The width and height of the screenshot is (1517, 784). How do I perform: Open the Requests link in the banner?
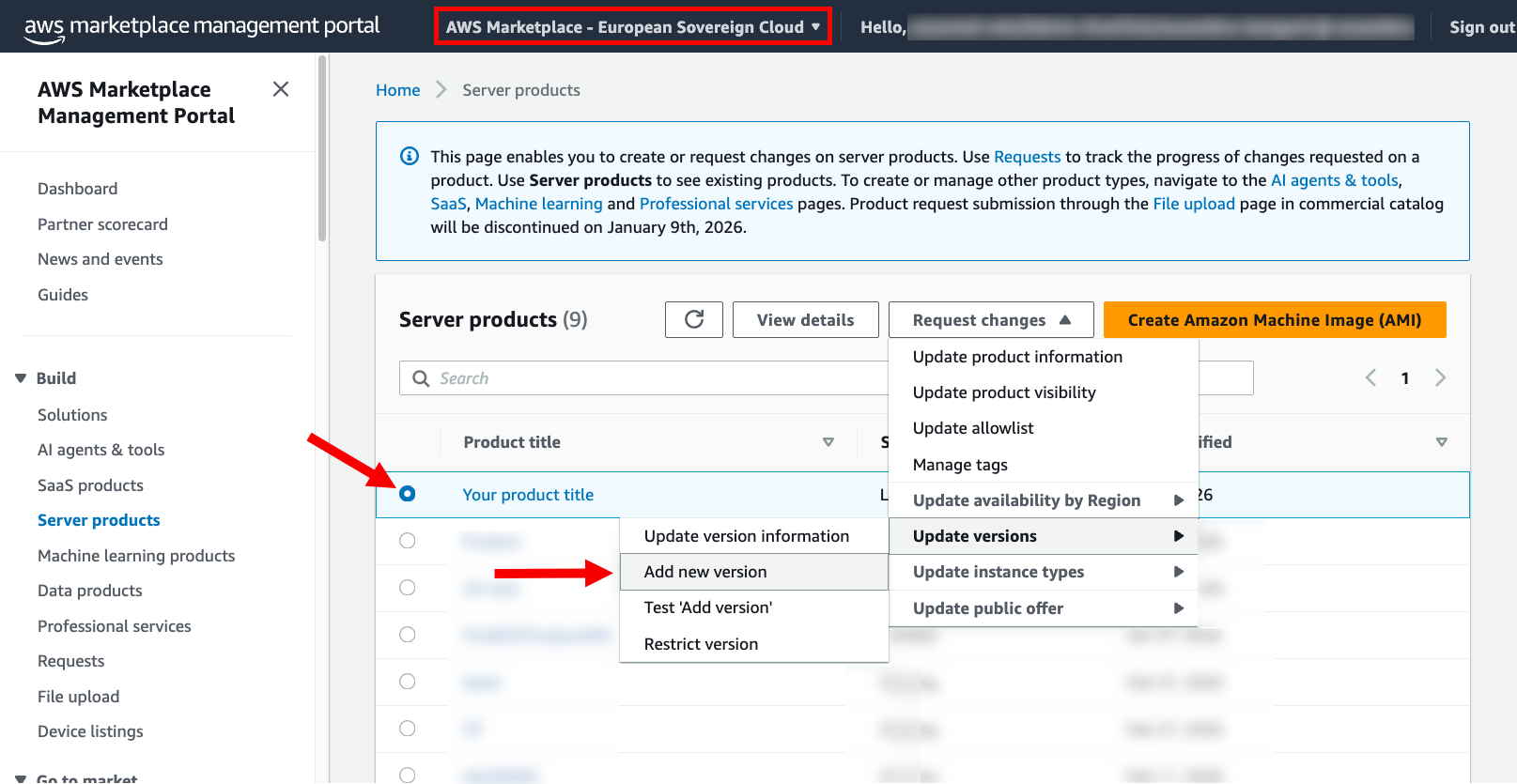tap(1028, 157)
